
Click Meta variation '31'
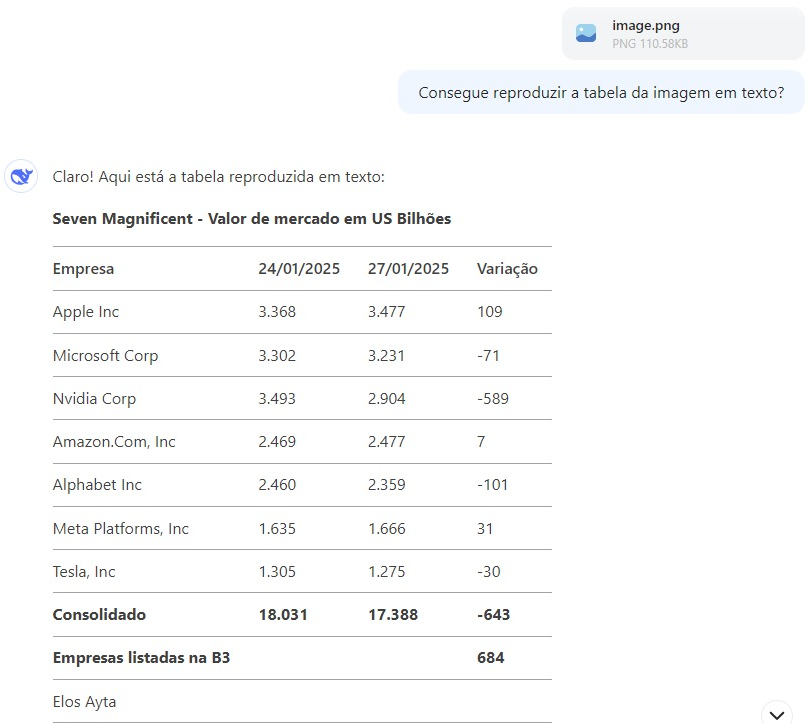(x=485, y=529)
